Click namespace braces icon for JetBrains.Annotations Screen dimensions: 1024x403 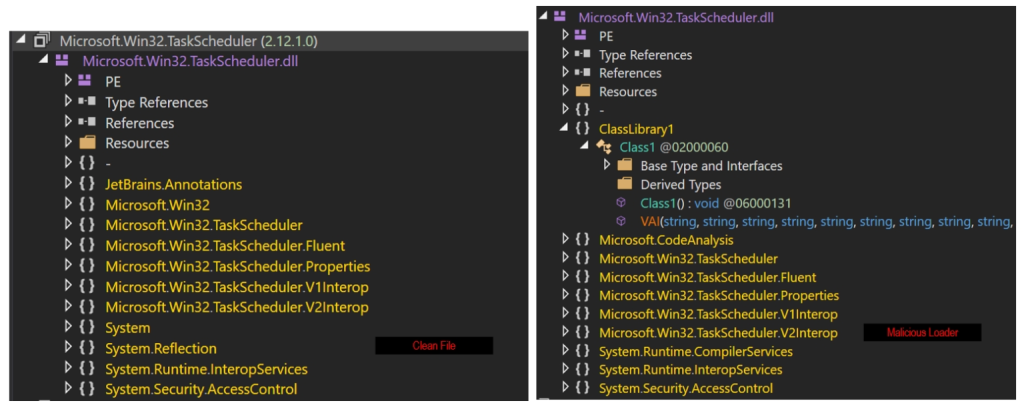[87, 184]
